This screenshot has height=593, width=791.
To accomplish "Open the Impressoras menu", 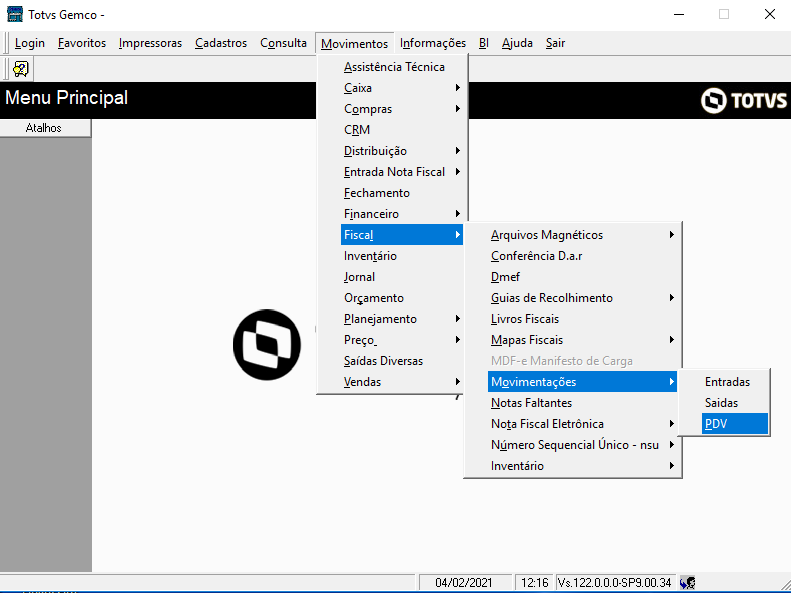I will [150, 43].
